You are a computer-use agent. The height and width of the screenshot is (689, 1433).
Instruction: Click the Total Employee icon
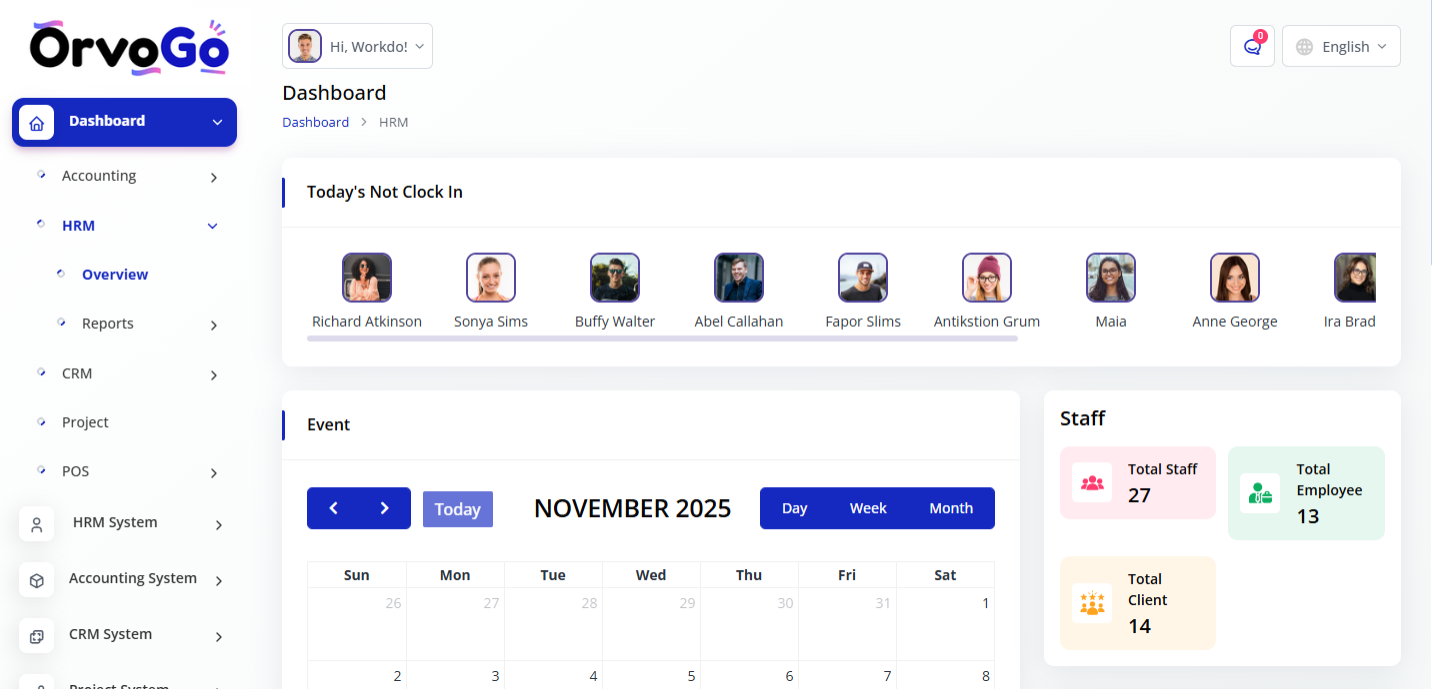click(1260, 493)
